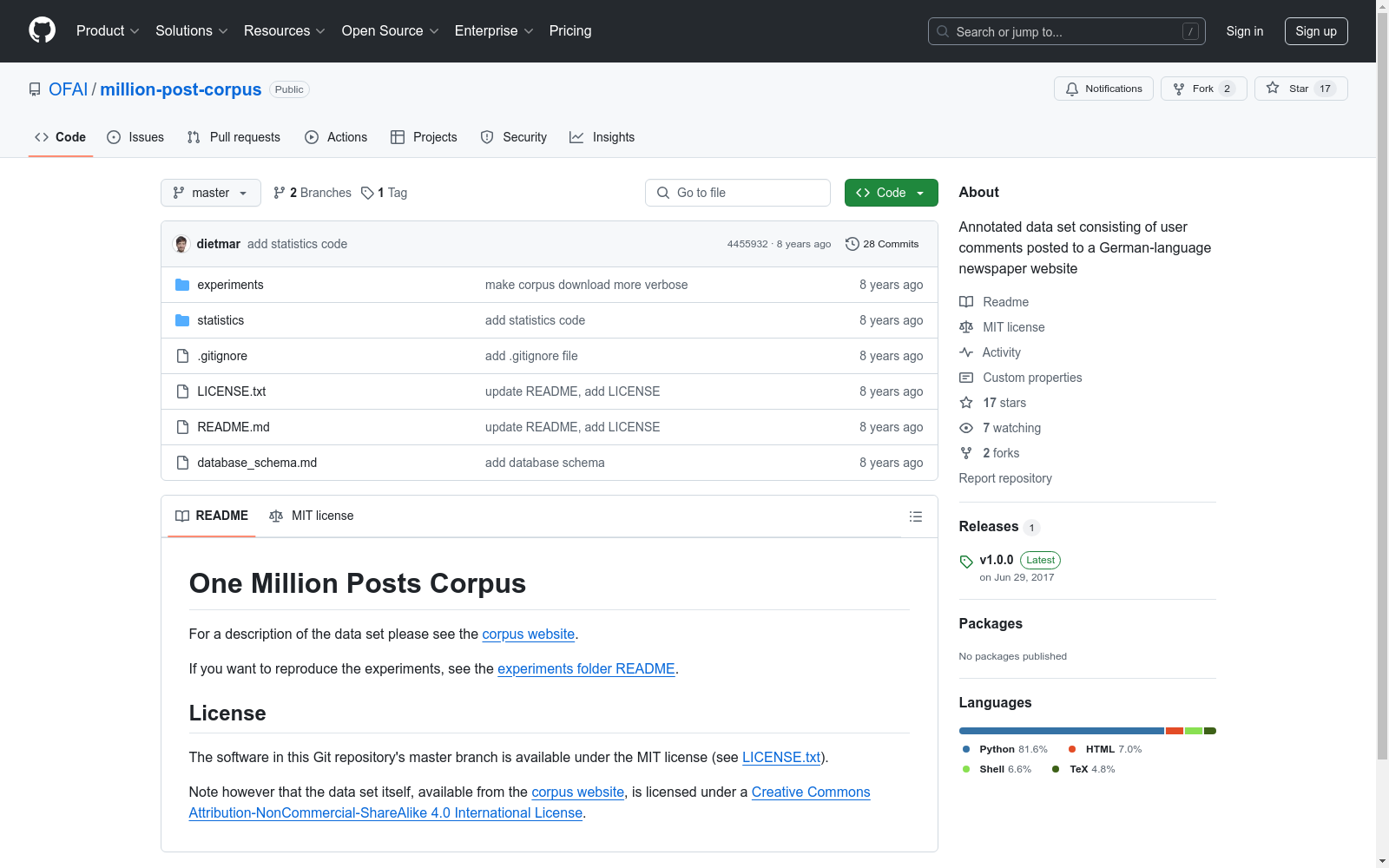Click the Shell segment of language bar
1389x868 pixels.
tap(1194, 731)
